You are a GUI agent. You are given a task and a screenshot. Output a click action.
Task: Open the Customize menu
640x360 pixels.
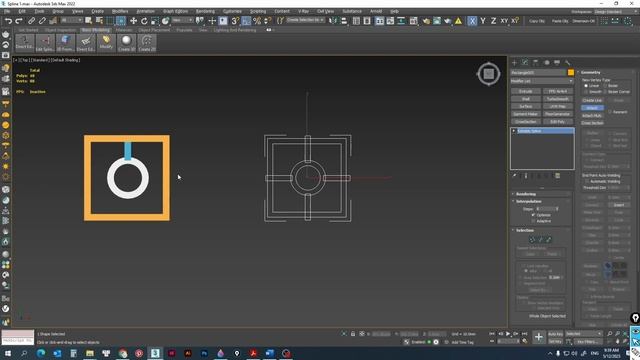[x=232, y=11]
